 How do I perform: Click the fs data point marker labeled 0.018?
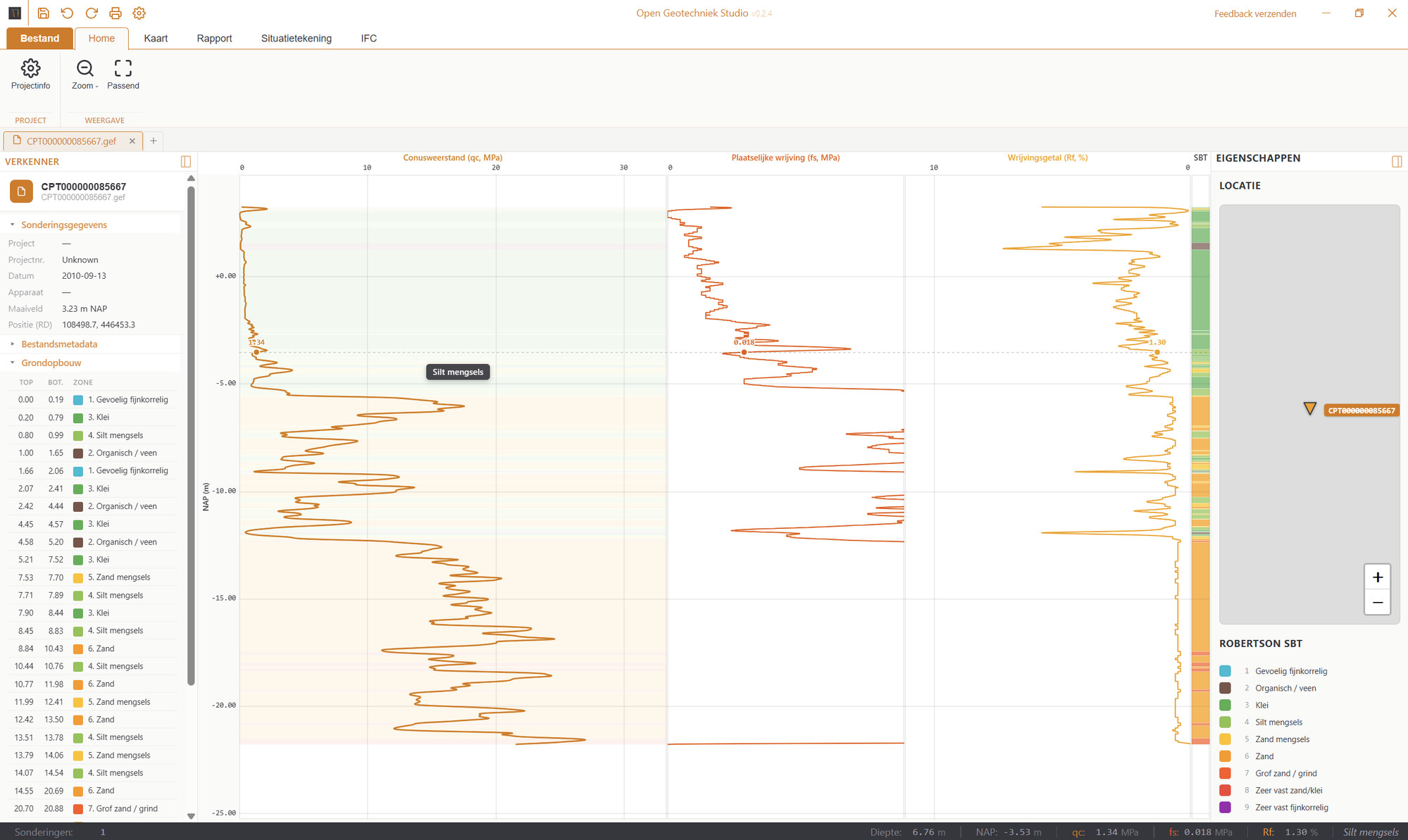744,352
